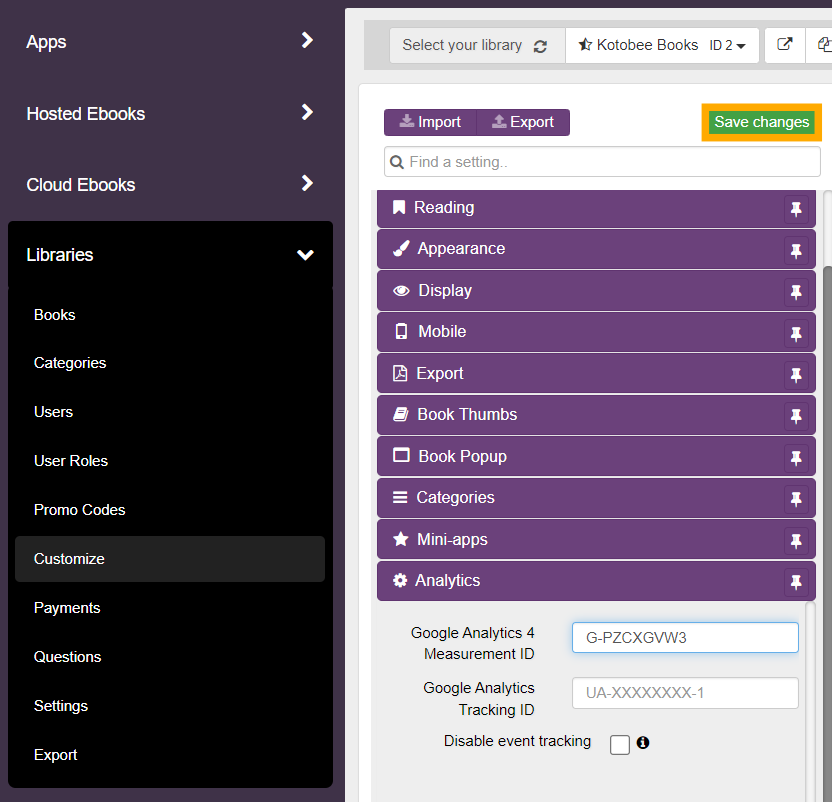Click the Google Analytics Tracking ID field
This screenshot has width=832, height=802.
(x=685, y=693)
